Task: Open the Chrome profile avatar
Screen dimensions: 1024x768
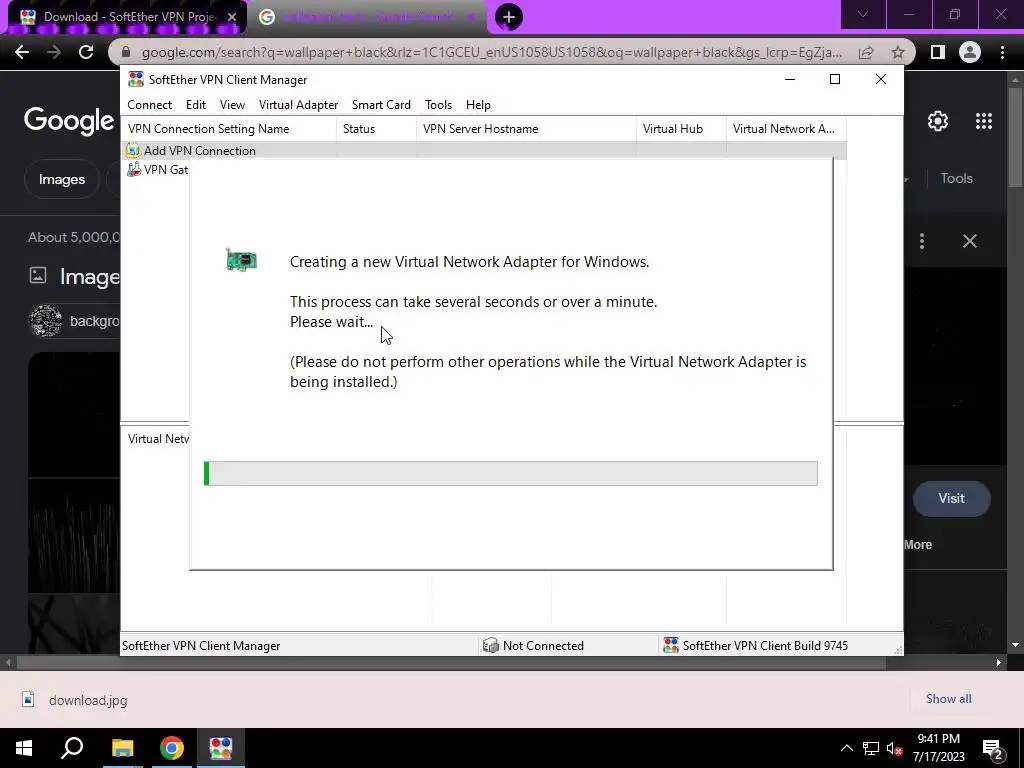Action: [970, 52]
